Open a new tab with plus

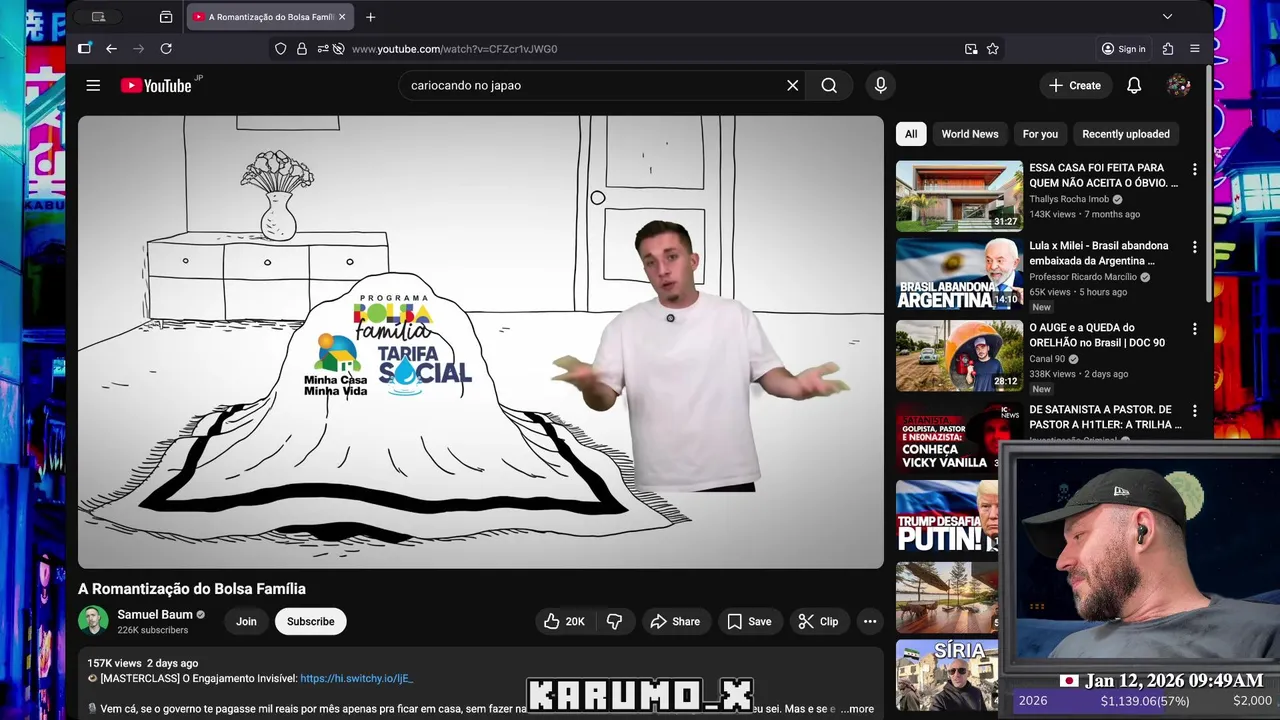click(x=370, y=17)
